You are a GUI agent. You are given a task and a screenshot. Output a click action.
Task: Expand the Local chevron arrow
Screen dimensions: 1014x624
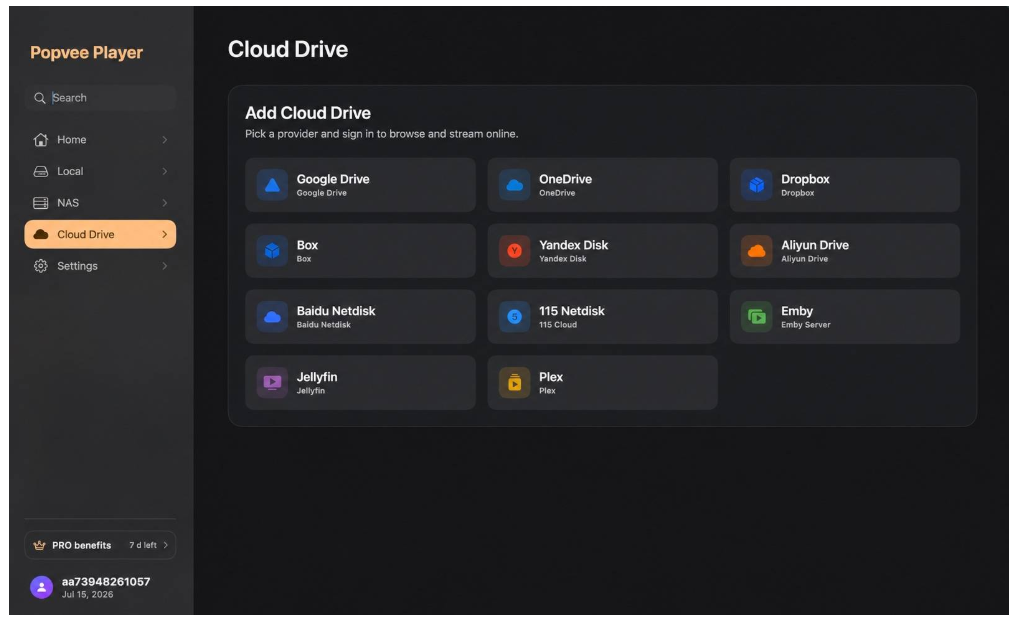164,171
